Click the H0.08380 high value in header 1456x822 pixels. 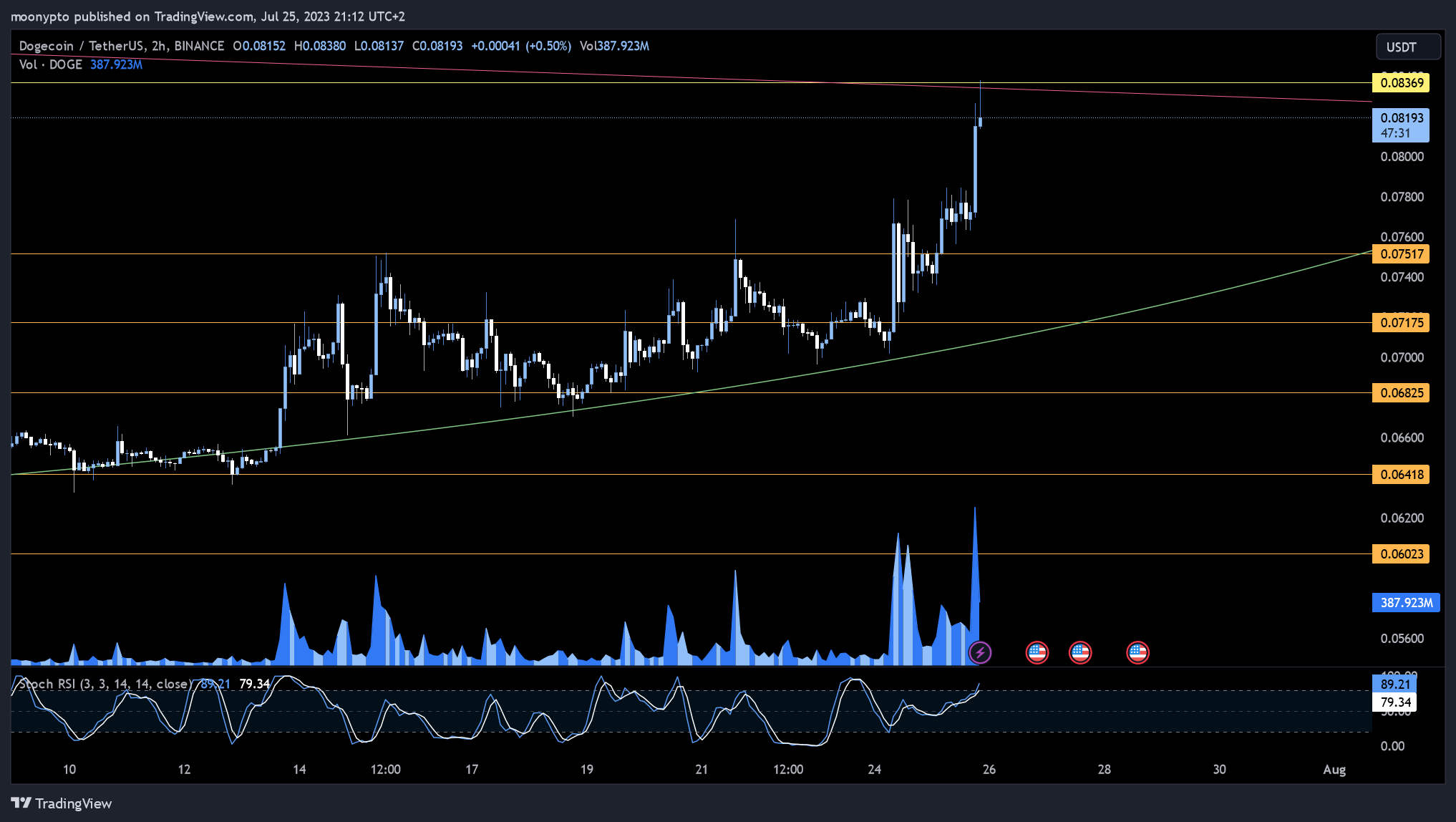(x=320, y=46)
